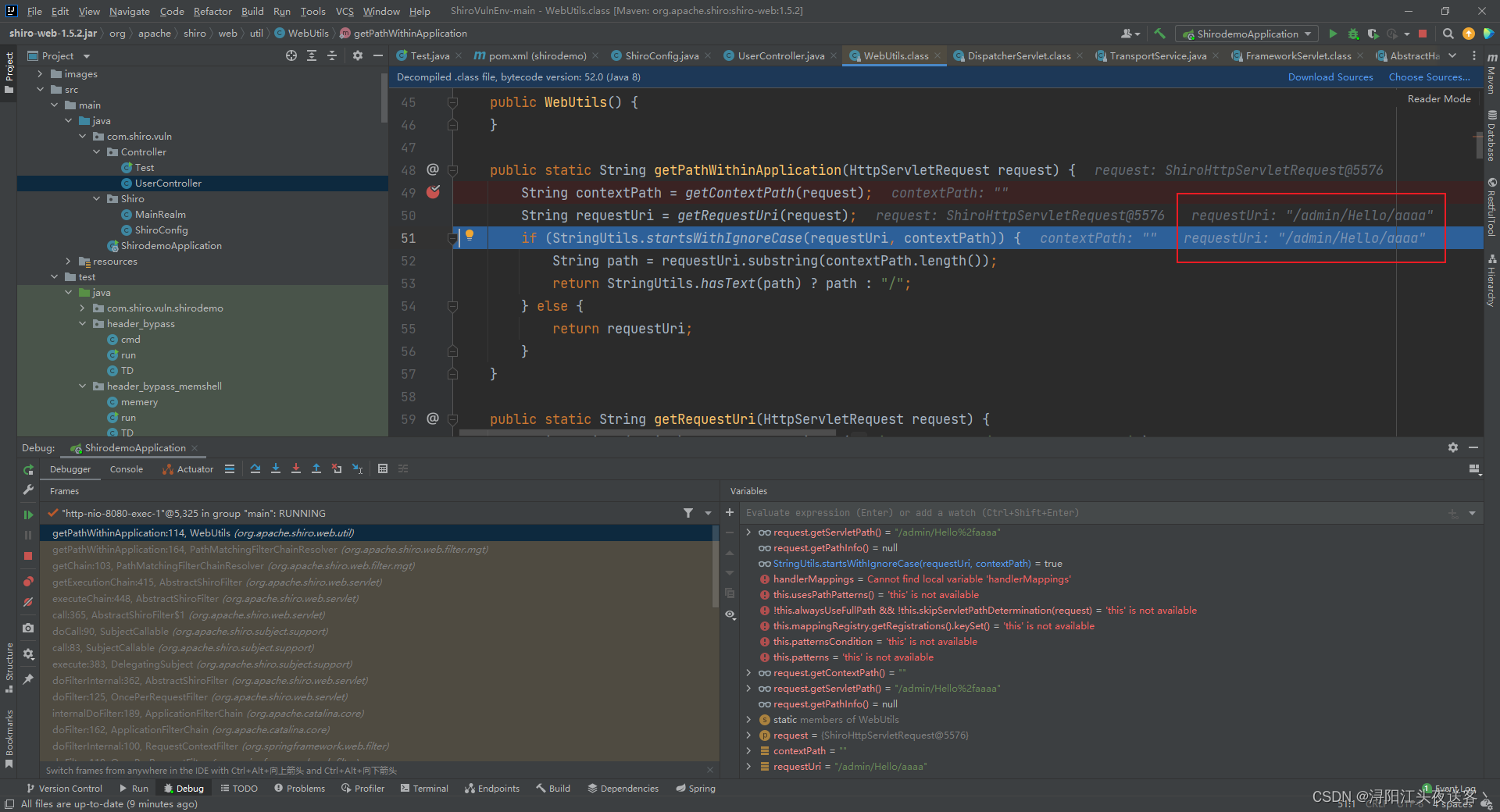Collapse the header_bypass_memshell folder node
This screenshot has width=1500, height=812.
pos(82,386)
